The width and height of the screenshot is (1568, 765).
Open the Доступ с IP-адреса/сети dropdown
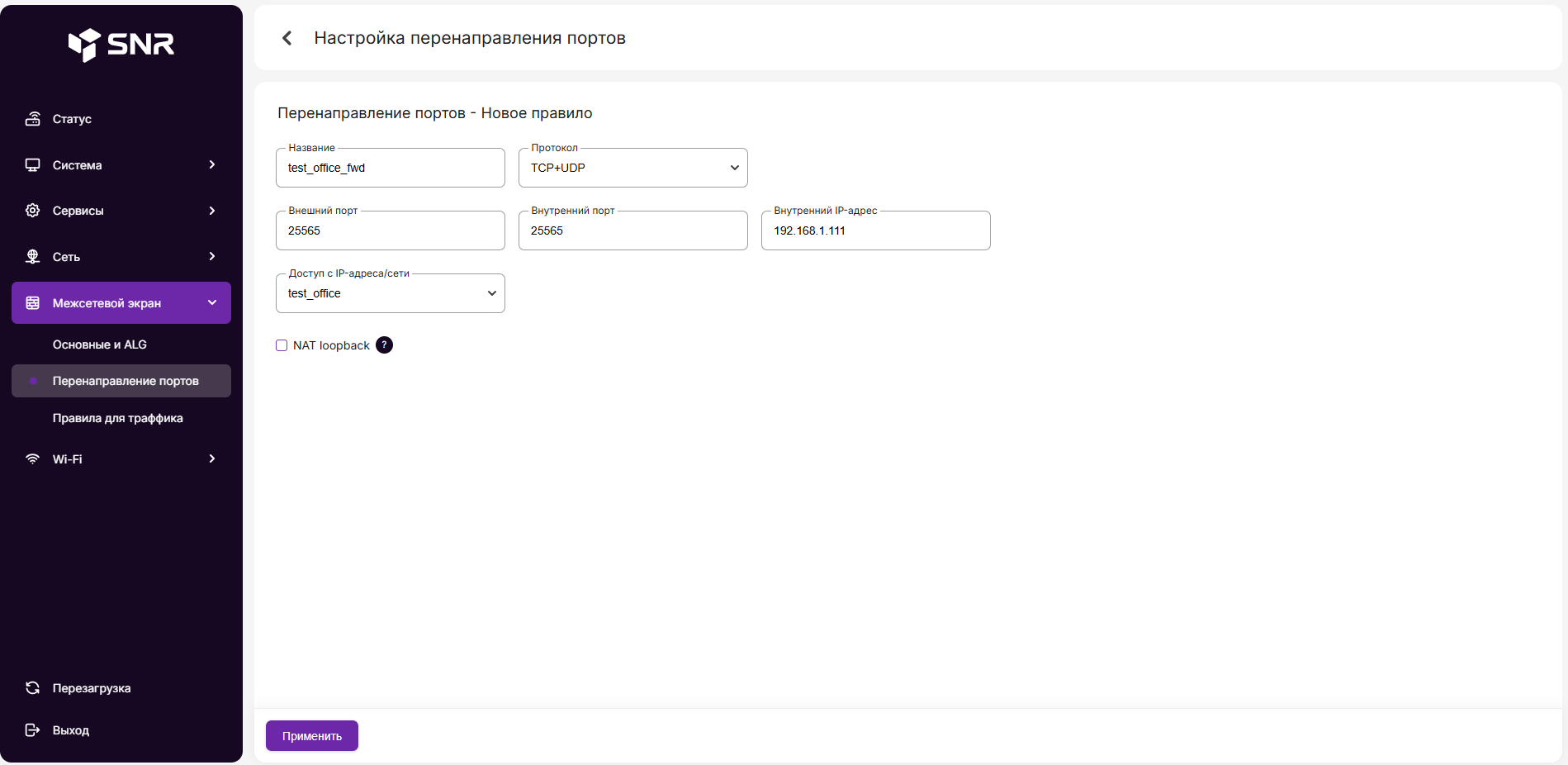pos(390,293)
